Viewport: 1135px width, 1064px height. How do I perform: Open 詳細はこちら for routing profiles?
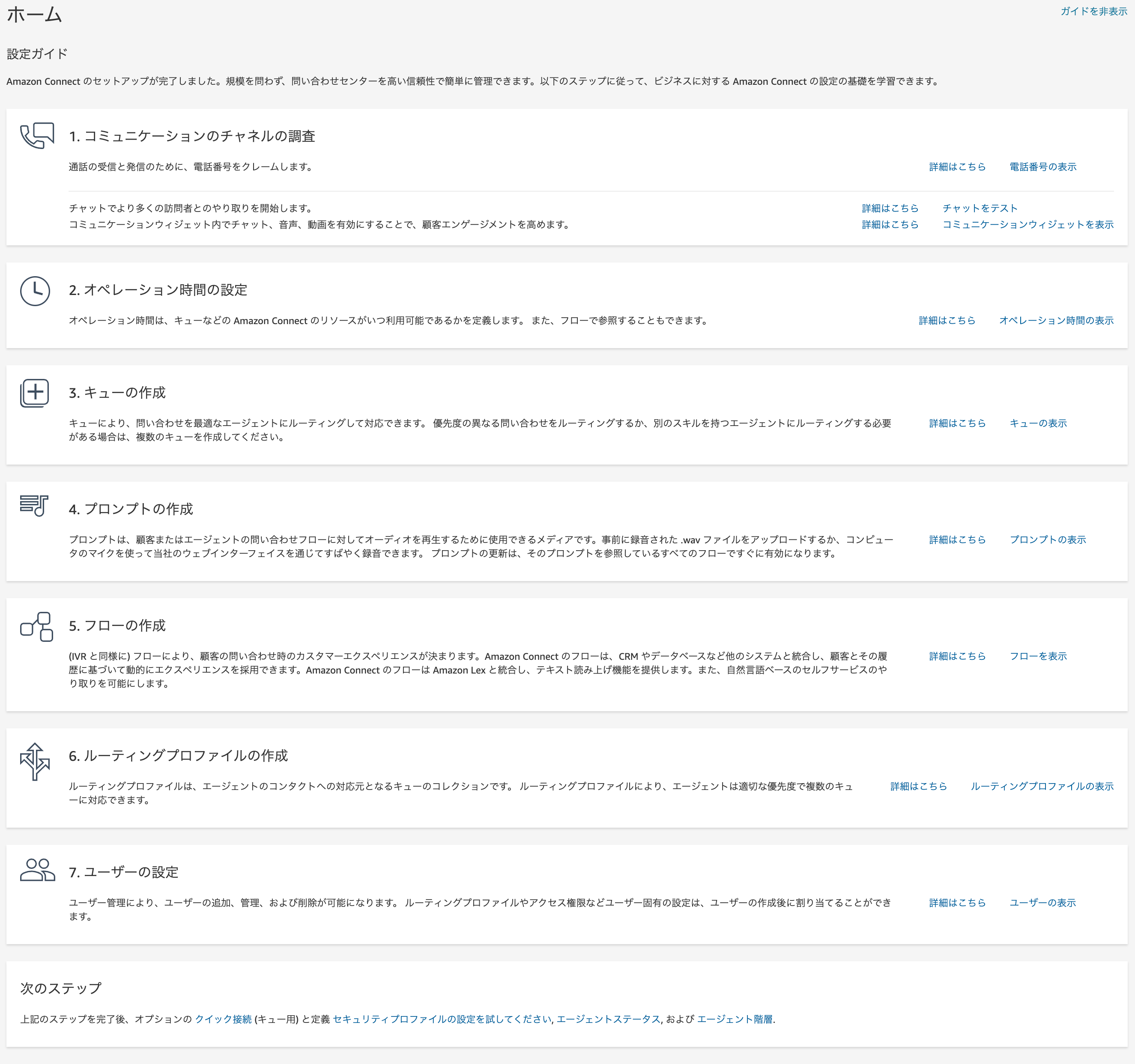919,786
